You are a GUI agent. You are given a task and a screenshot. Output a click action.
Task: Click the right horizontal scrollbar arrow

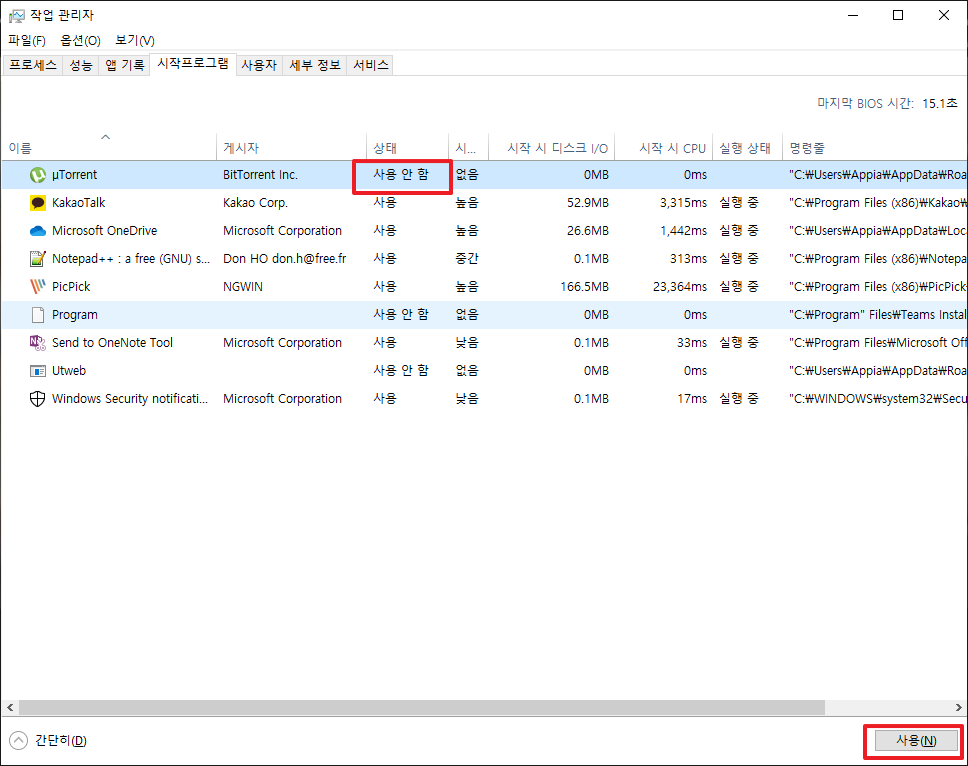tap(959, 707)
